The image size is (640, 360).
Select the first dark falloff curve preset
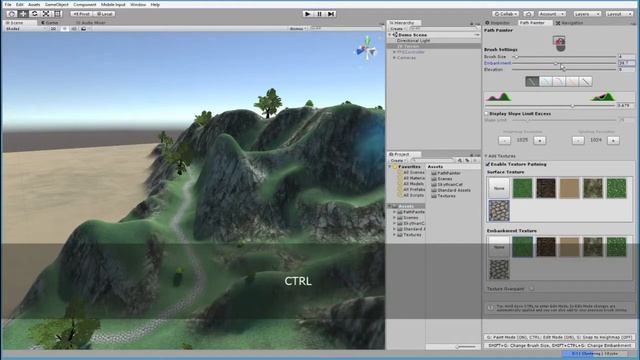532,81
